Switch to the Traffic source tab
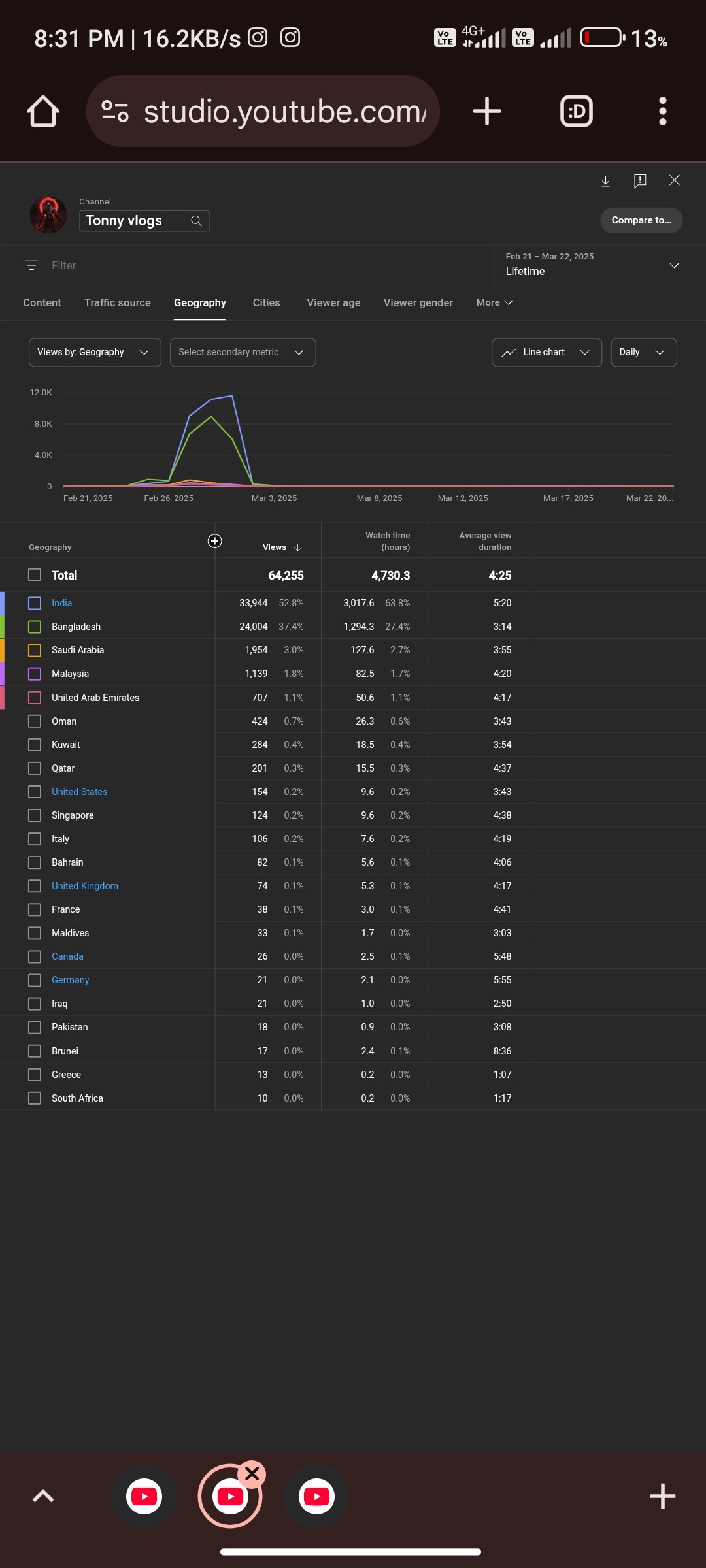The height and width of the screenshot is (1568, 706). [118, 302]
